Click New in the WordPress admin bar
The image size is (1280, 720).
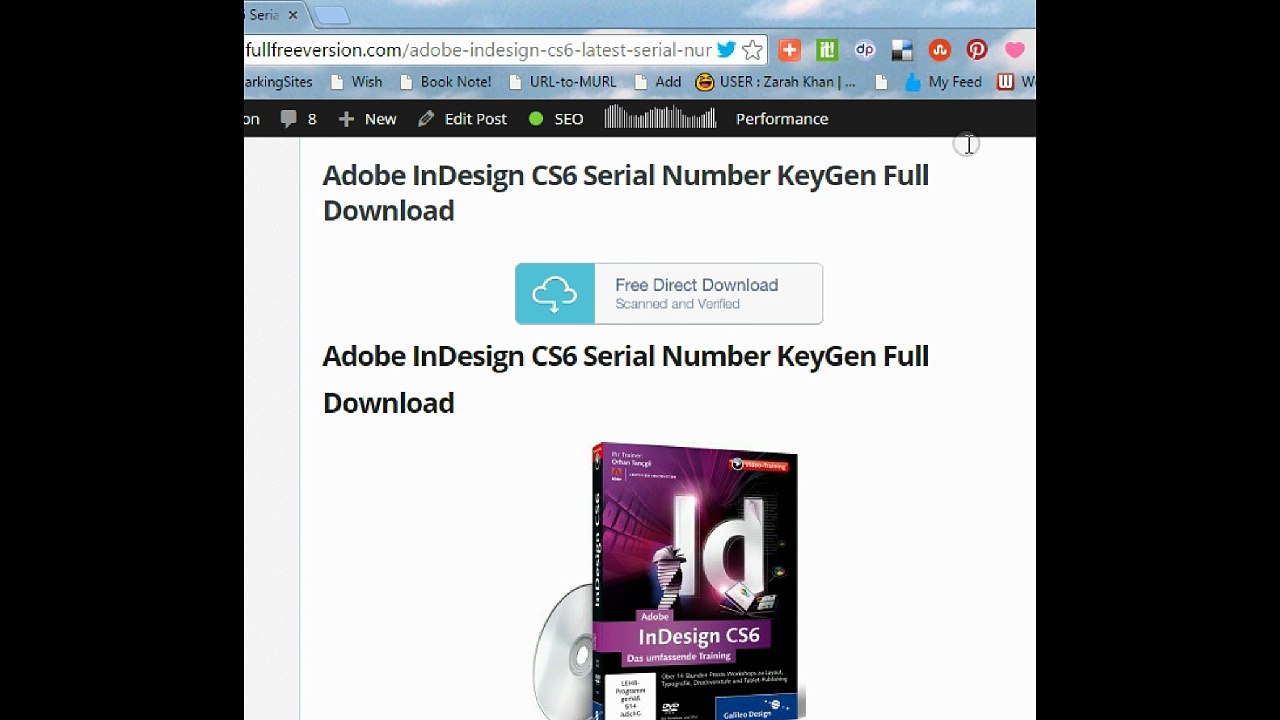tap(367, 119)
